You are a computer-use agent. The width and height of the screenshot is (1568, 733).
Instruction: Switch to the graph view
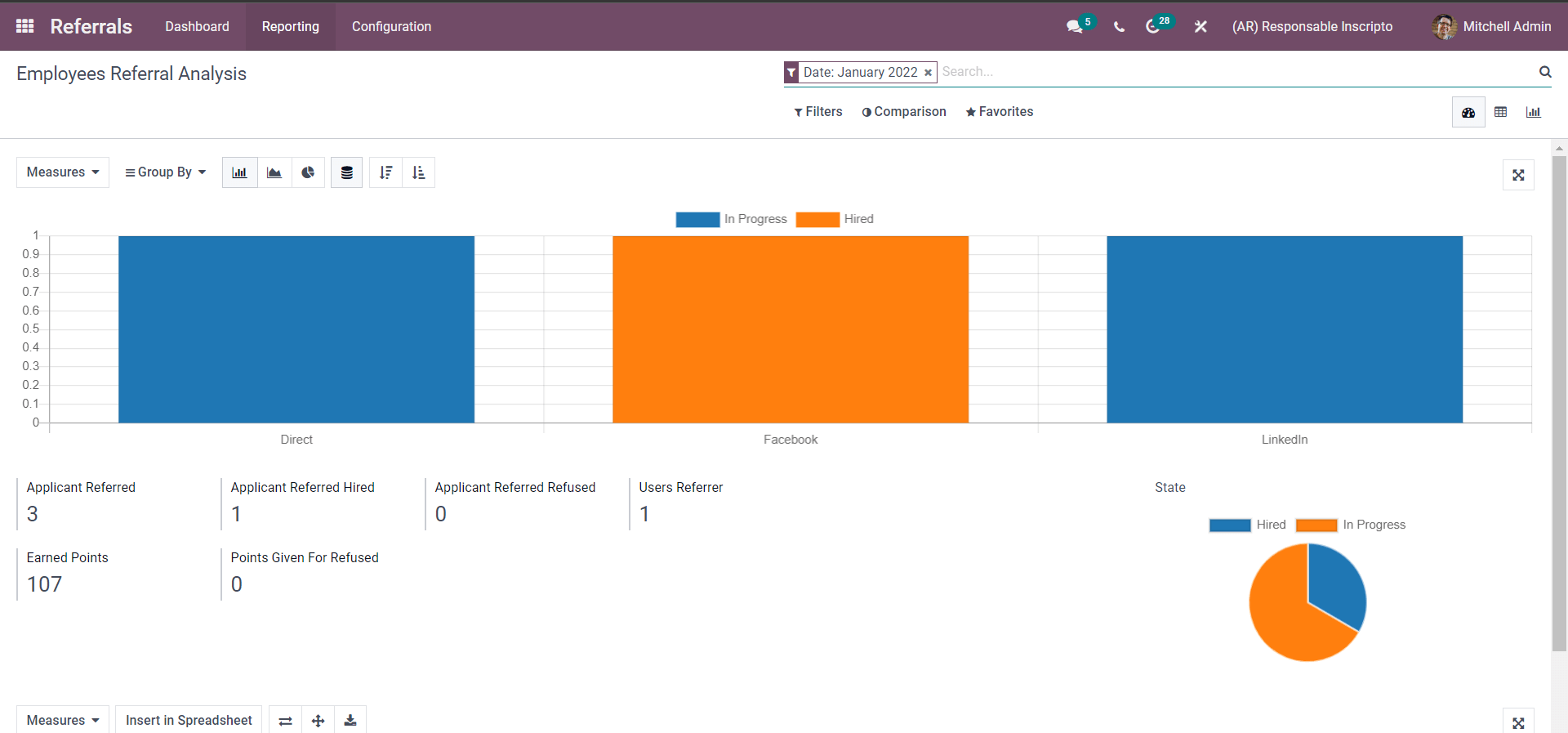[1533, 112]
